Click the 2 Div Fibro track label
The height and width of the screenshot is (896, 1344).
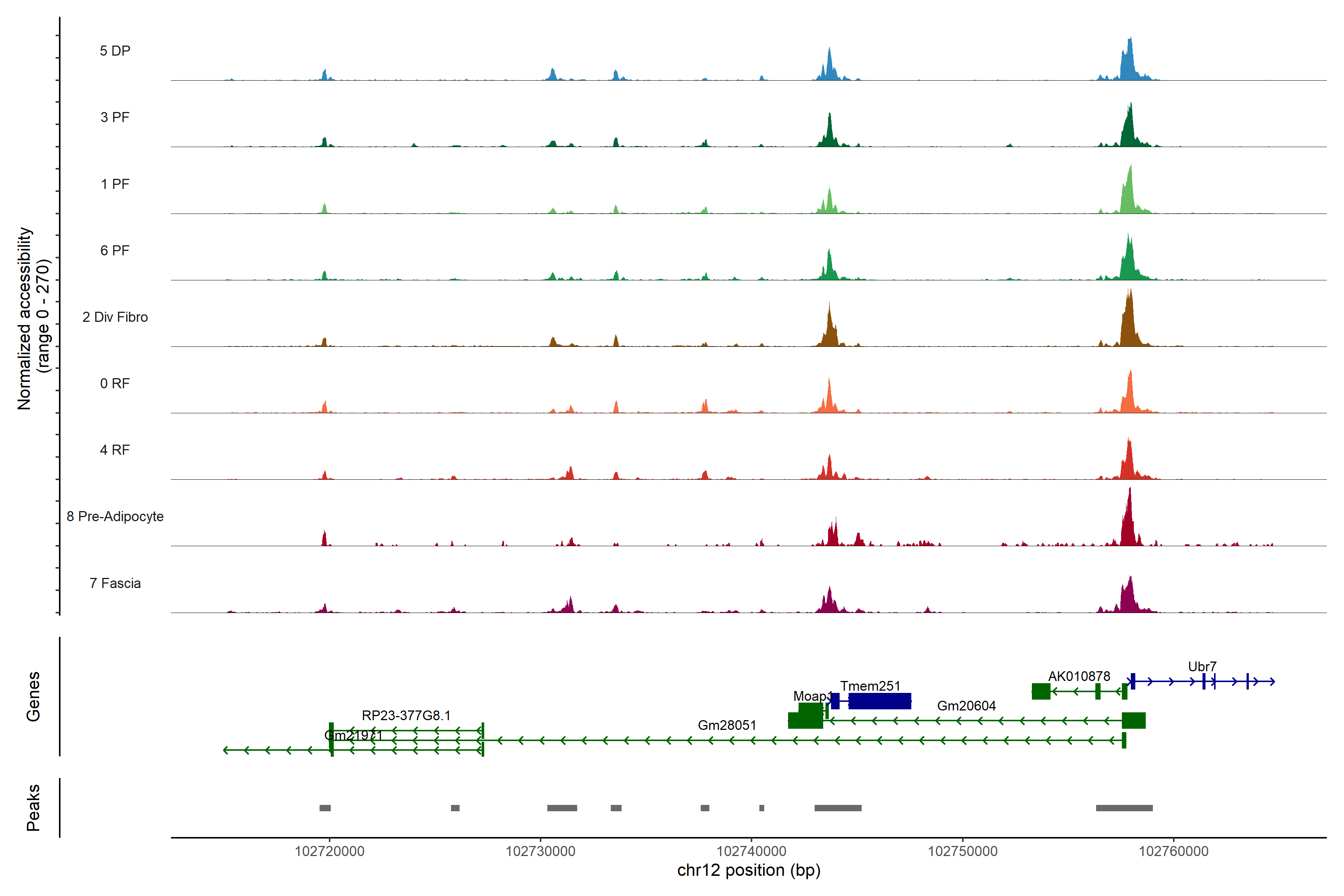pos(115,317)
